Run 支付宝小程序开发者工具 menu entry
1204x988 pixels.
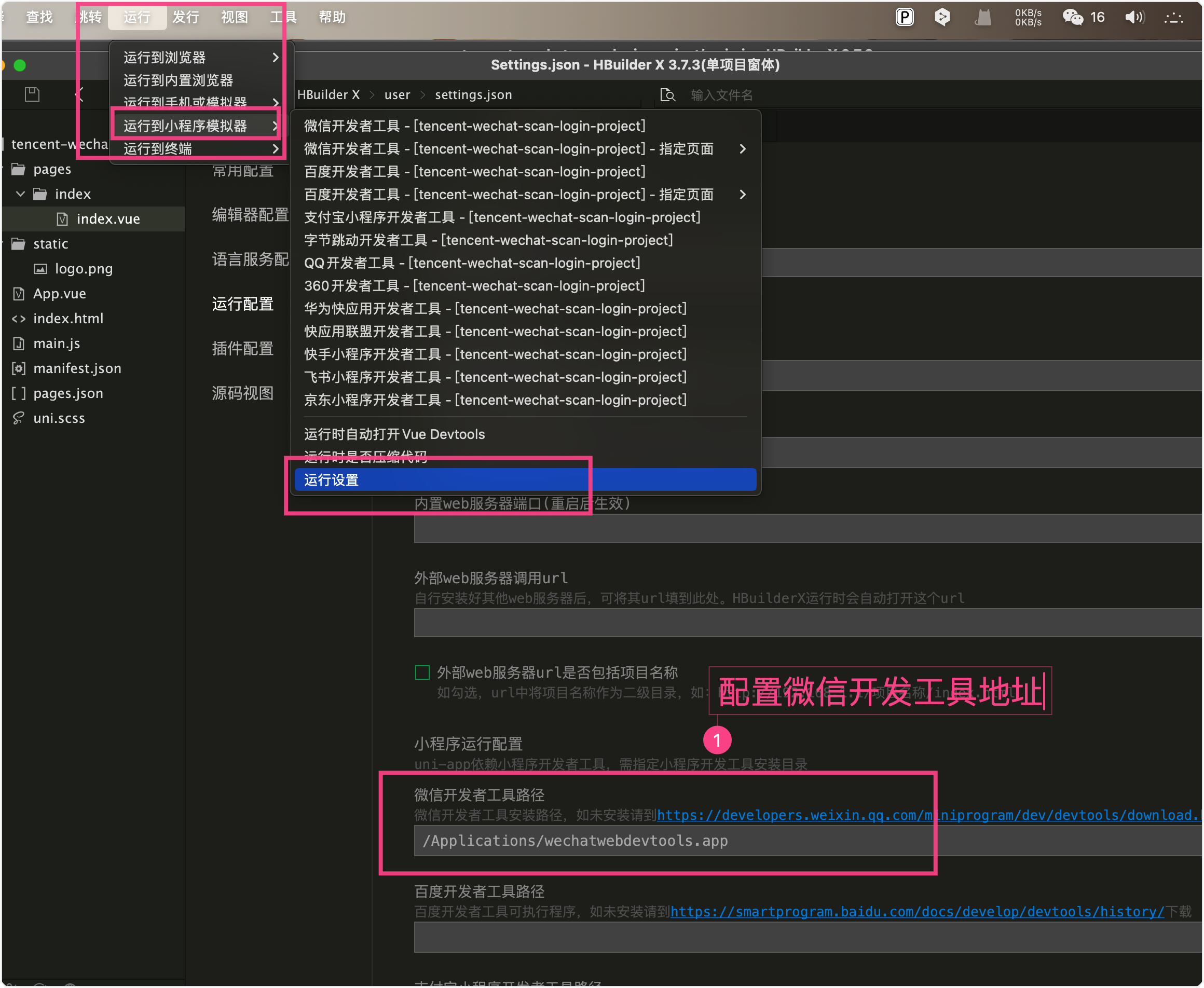(x=525, y=217)
